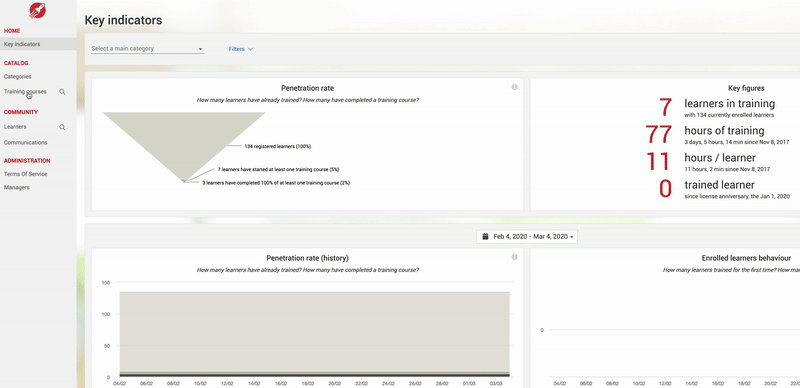
Task: Click info icon on Penetration rate (history) card
Action: pos(514,257)
